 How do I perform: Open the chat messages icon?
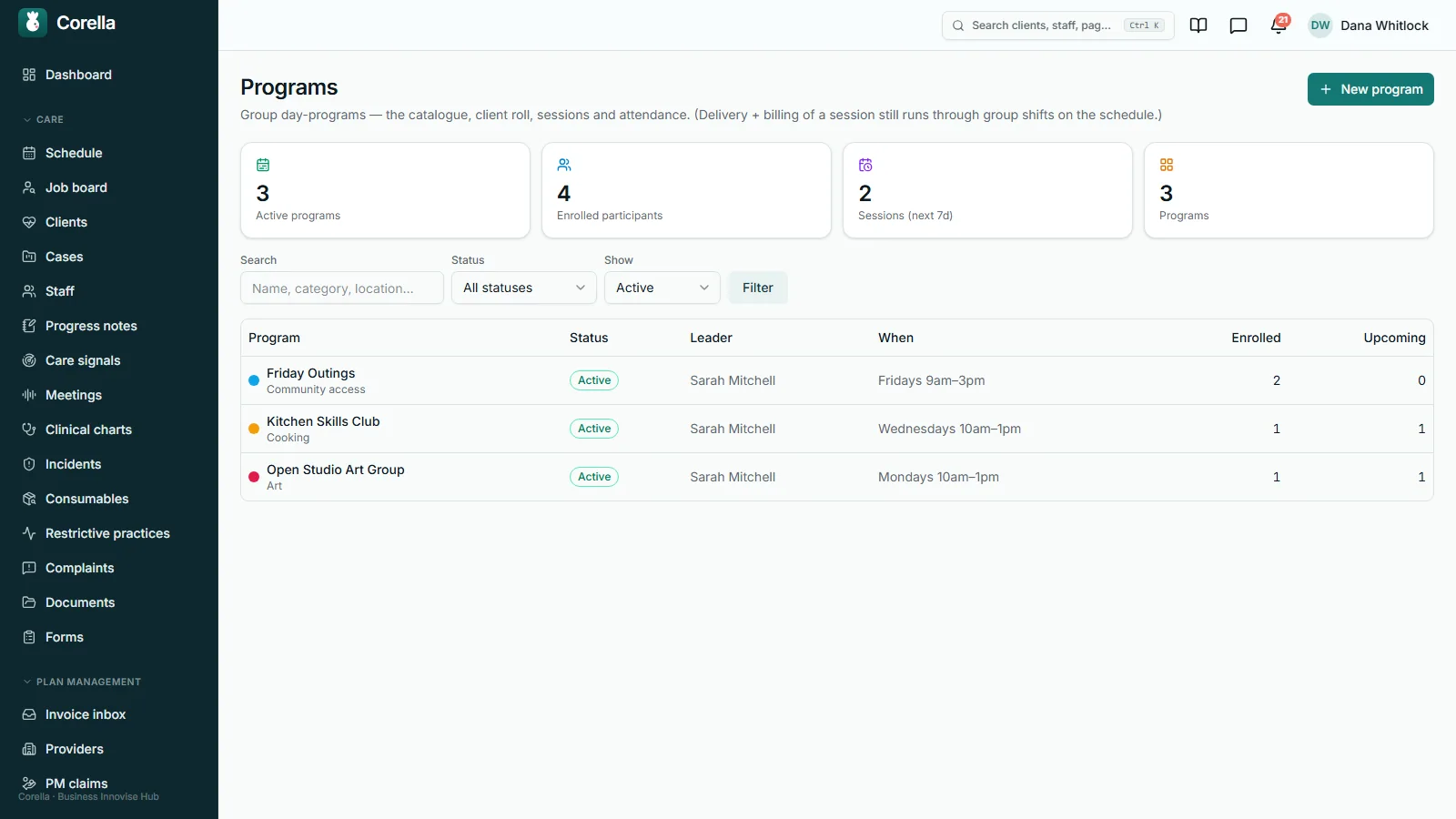(x=1239, y=25)
